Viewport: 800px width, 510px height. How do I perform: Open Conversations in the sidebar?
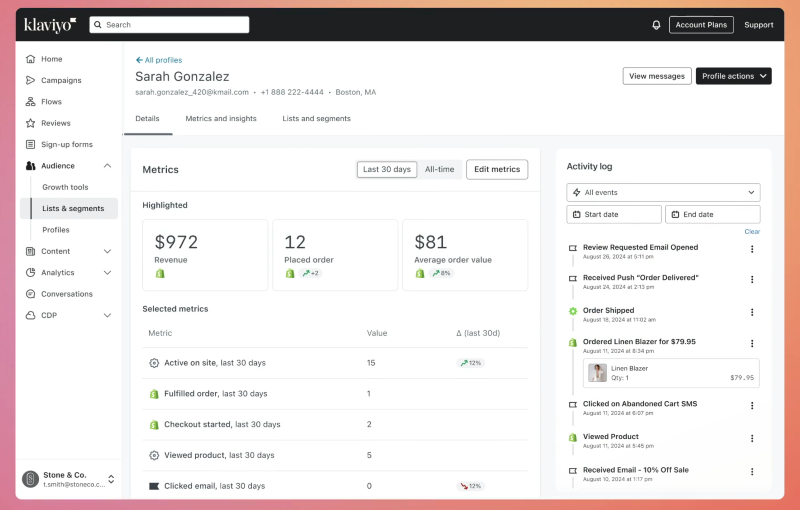tap(66, 294)
